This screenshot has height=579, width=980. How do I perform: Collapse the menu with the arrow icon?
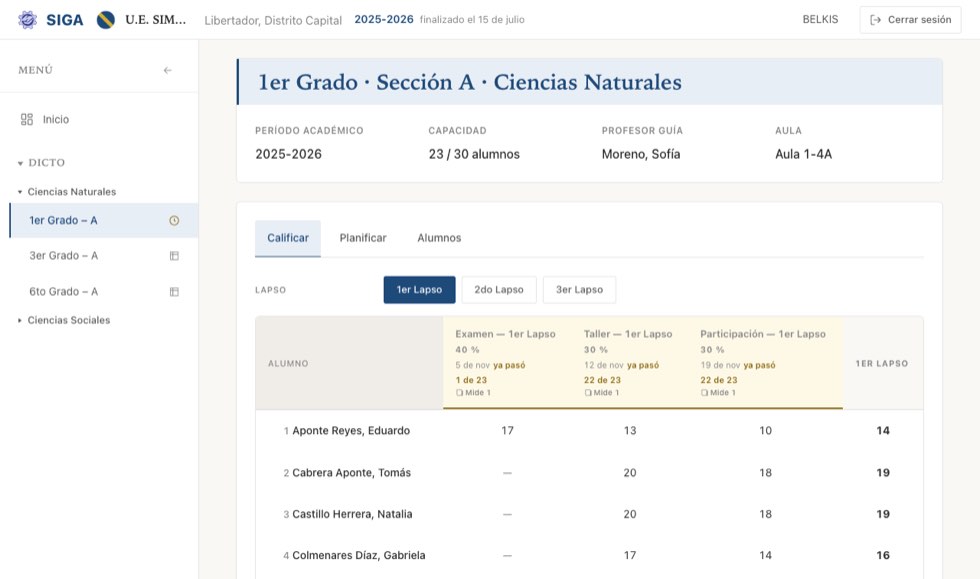168,70
